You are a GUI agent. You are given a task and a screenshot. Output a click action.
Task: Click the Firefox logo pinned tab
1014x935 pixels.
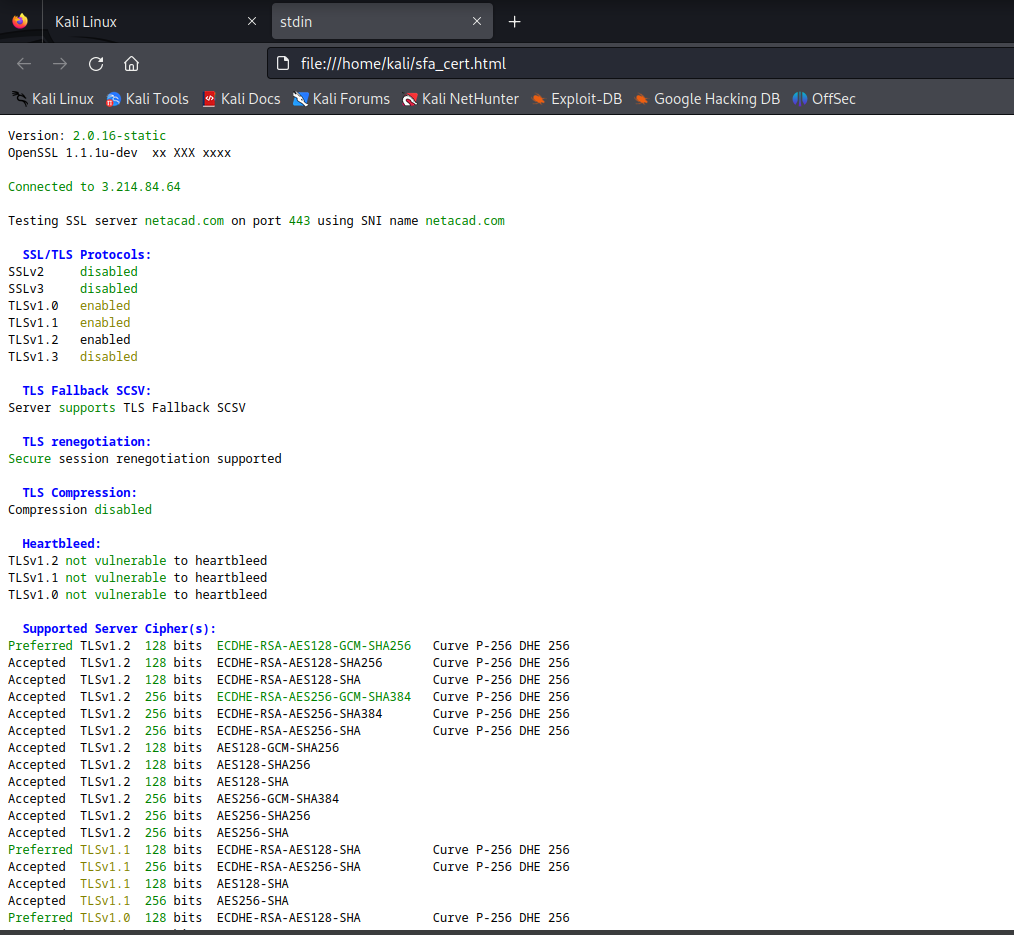click(x=20, y=21)
